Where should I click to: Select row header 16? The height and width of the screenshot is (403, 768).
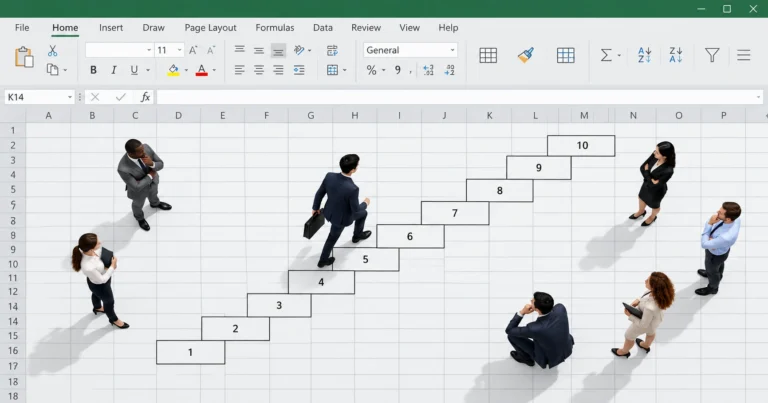tap(13, 351)
